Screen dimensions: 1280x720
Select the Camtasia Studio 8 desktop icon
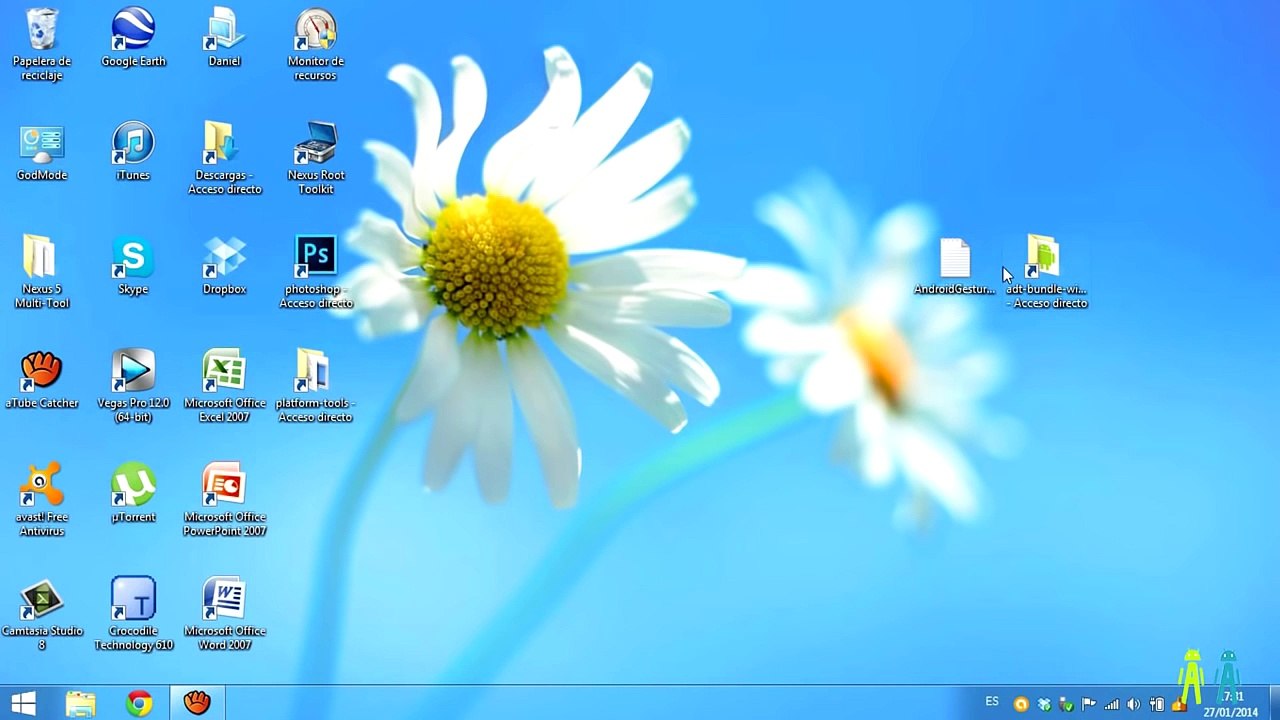41,614
